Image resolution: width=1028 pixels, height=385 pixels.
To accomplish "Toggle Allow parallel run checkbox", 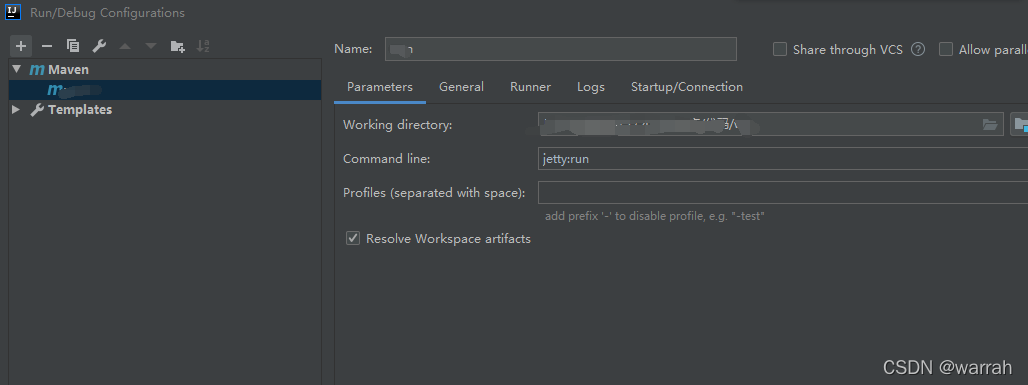I will (x=945, y=49).
